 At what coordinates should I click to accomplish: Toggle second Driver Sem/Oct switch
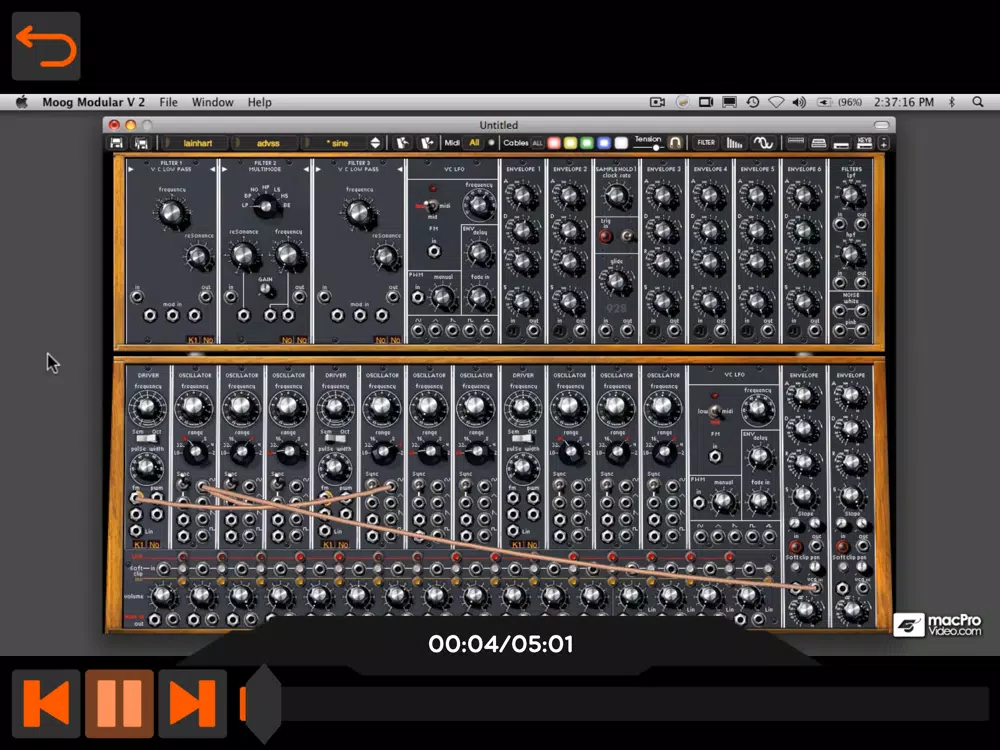tap(334, 438)
